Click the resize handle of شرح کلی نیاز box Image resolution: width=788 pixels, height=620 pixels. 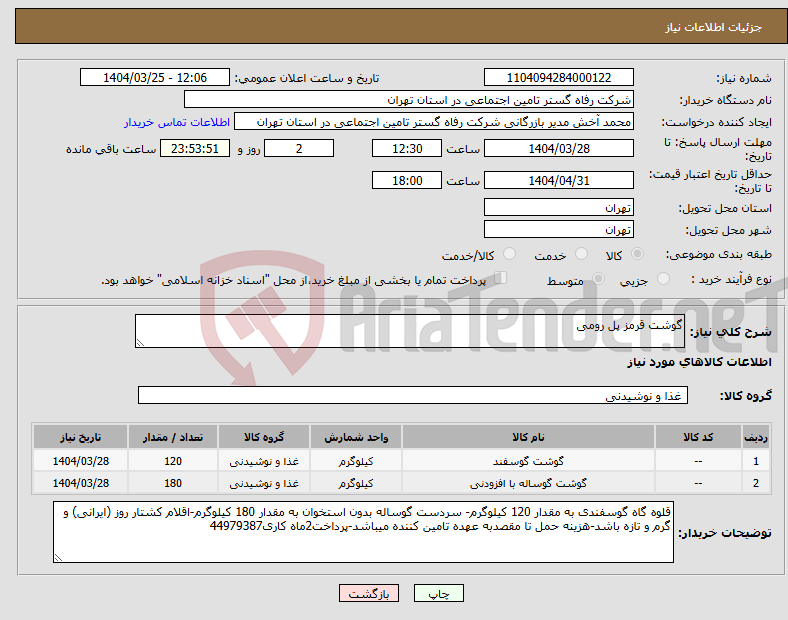pyautogui.click(x=140, y=343)
